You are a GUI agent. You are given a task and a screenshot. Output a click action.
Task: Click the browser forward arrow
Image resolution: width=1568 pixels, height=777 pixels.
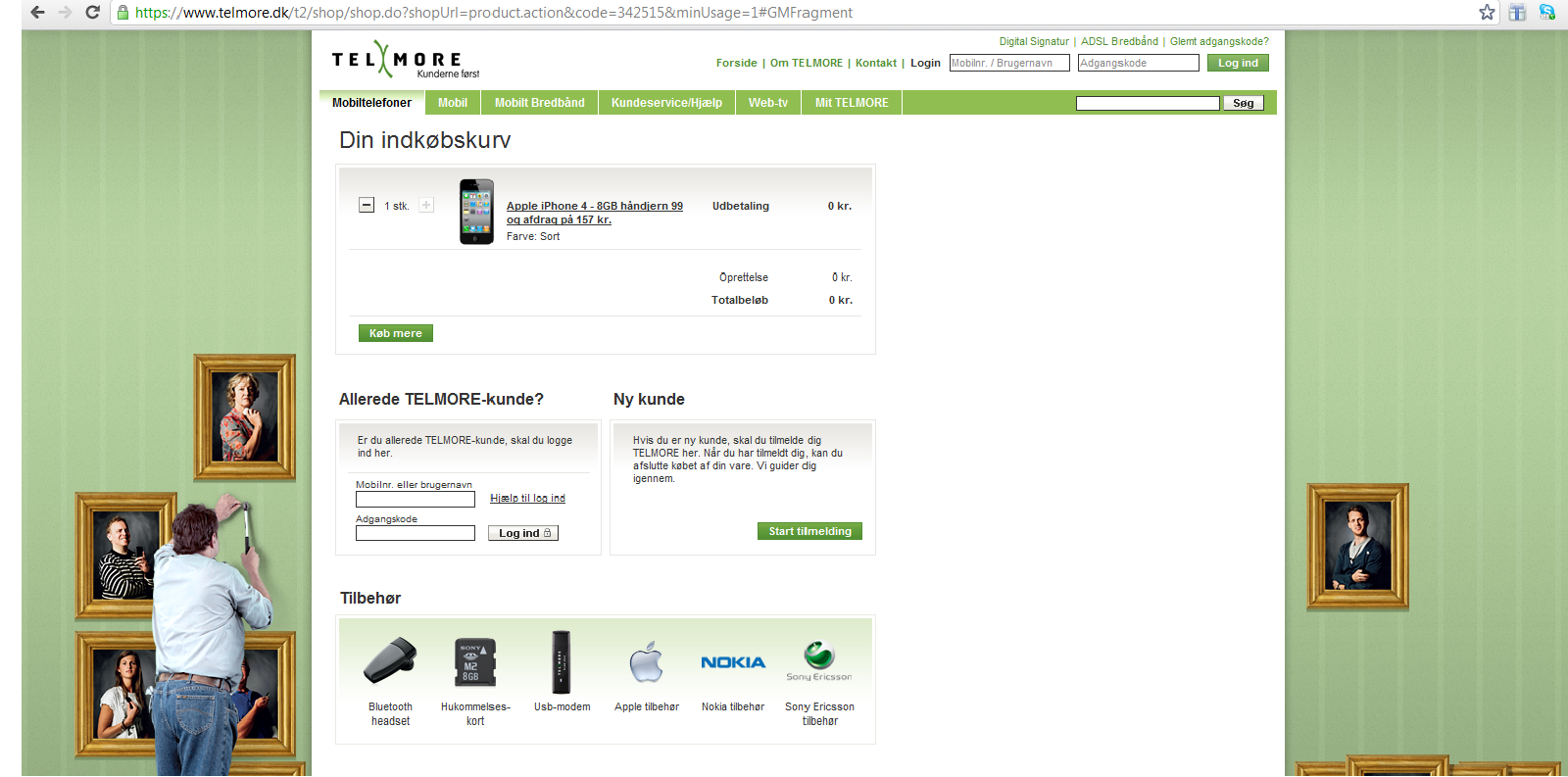coord(65,13)
